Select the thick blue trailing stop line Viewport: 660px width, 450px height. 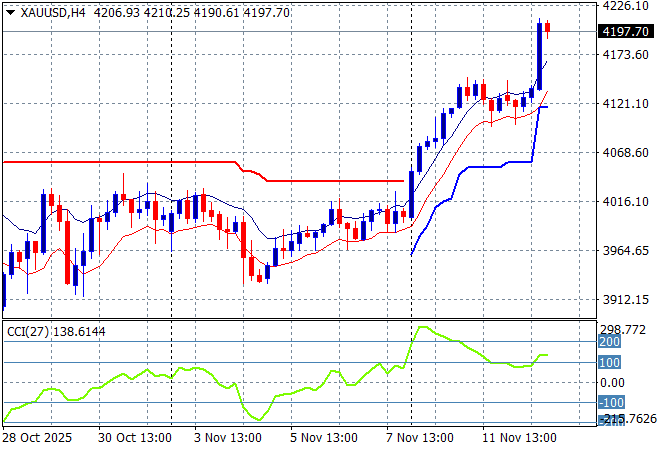(480, 181)
